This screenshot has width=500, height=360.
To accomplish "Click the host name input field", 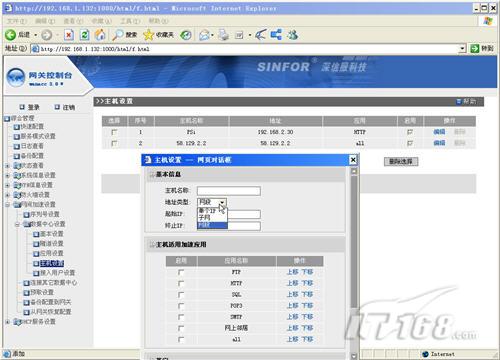I will coord(229,191).
